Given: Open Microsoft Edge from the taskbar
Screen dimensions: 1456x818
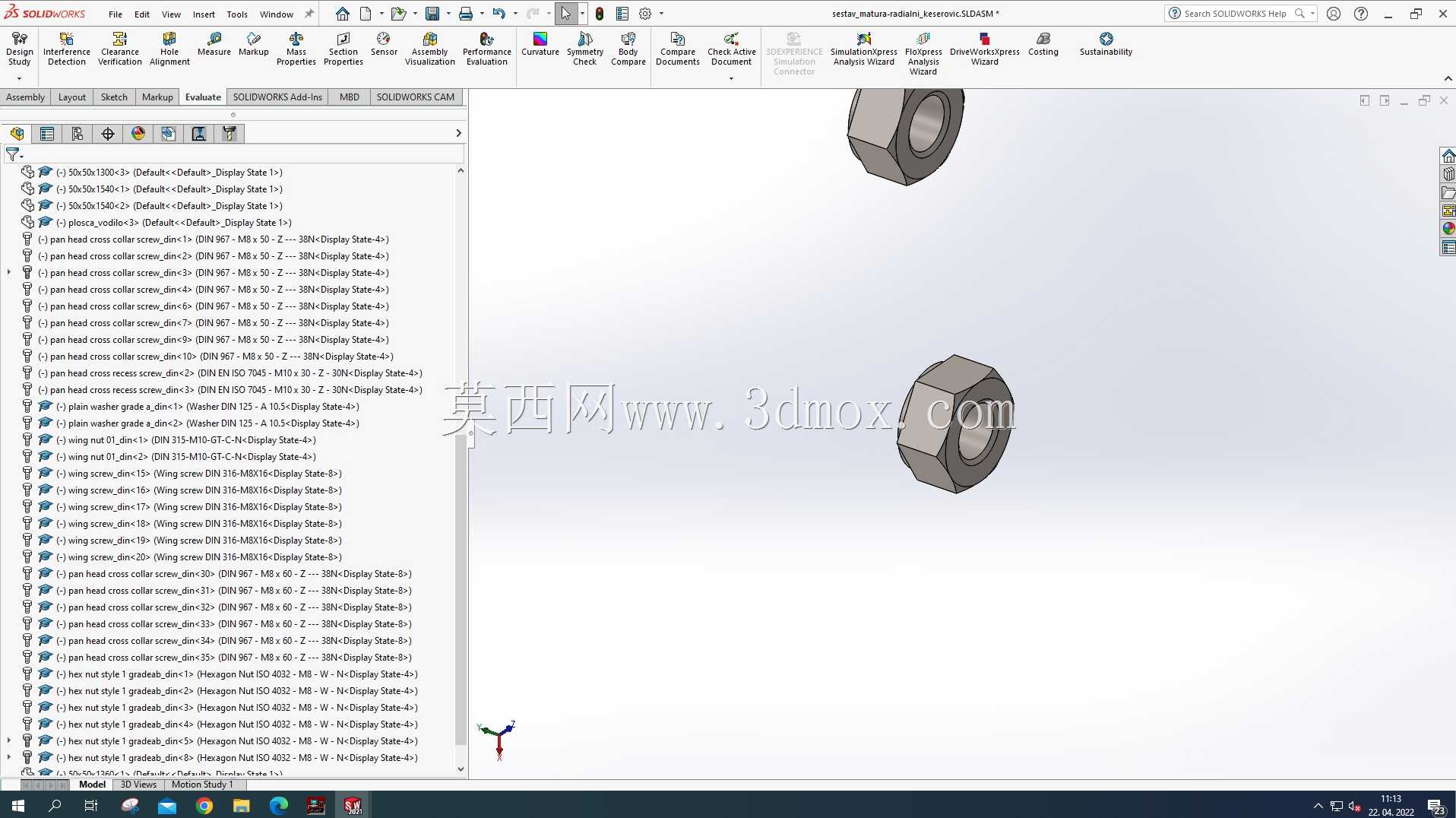Looking at the screenshot, I should click(278, 805).
